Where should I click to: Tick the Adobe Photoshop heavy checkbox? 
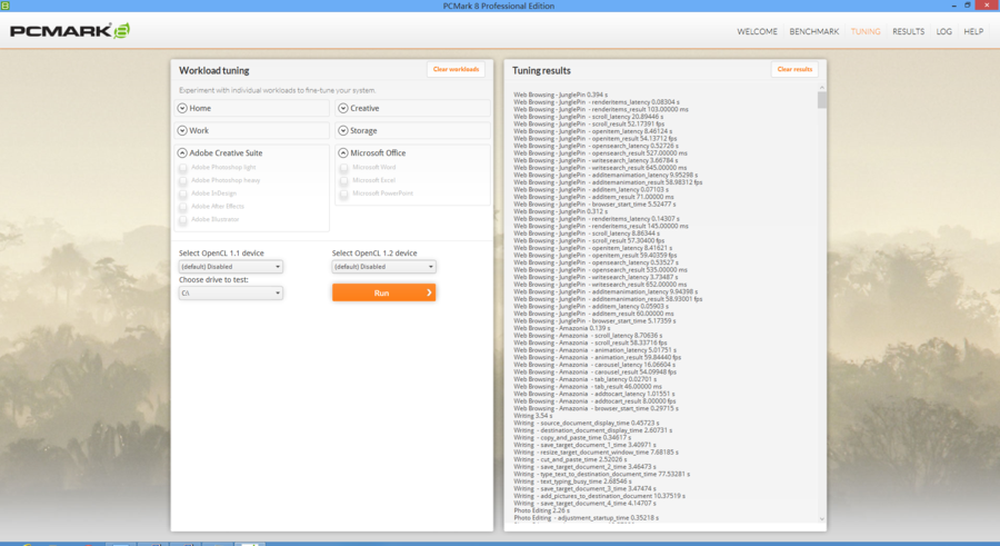click(183, 181)
